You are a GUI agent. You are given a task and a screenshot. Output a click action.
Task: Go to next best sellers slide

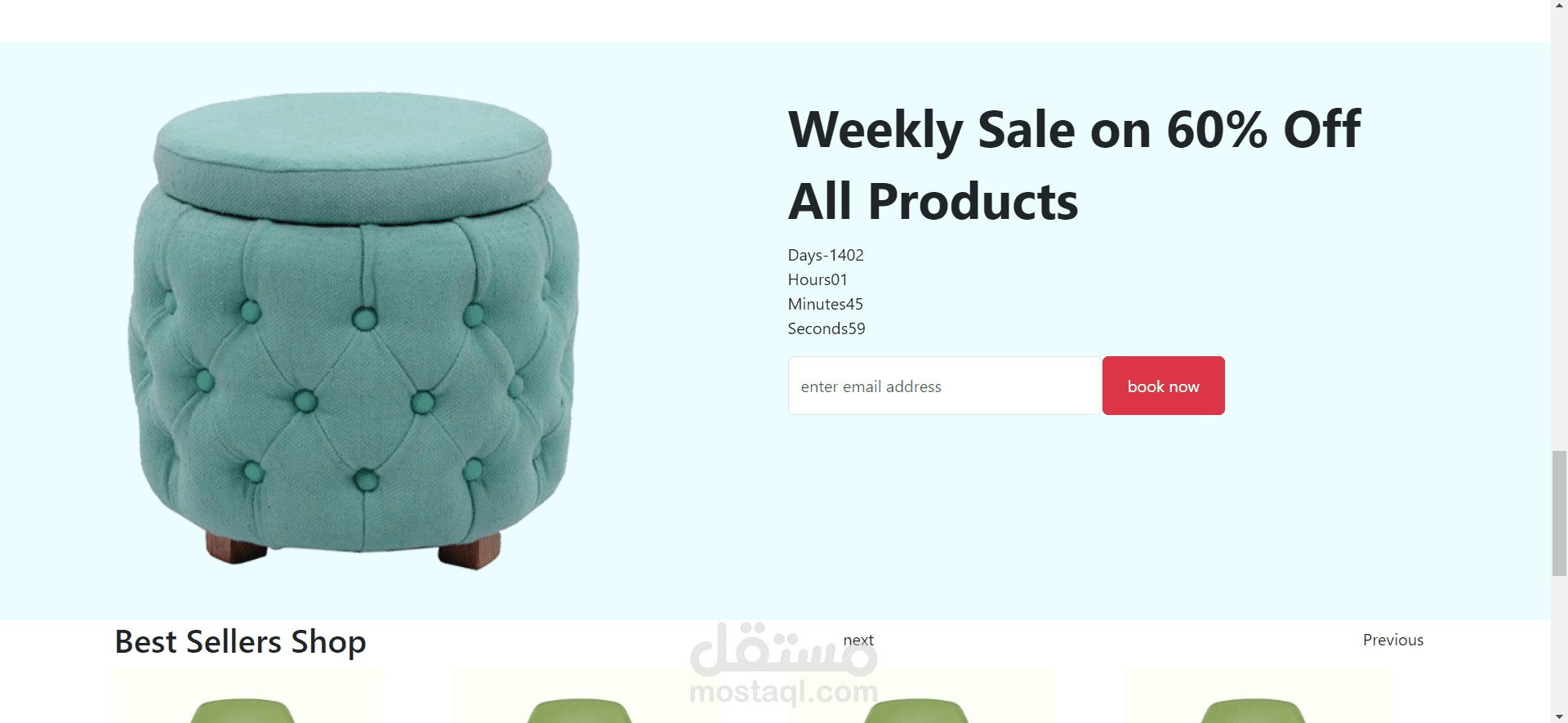(x=858, y=640)
